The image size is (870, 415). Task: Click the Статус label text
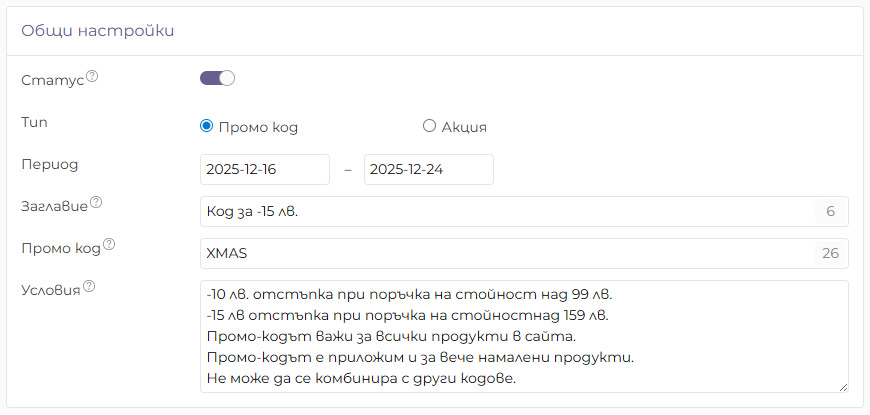(x=52, y=79)
